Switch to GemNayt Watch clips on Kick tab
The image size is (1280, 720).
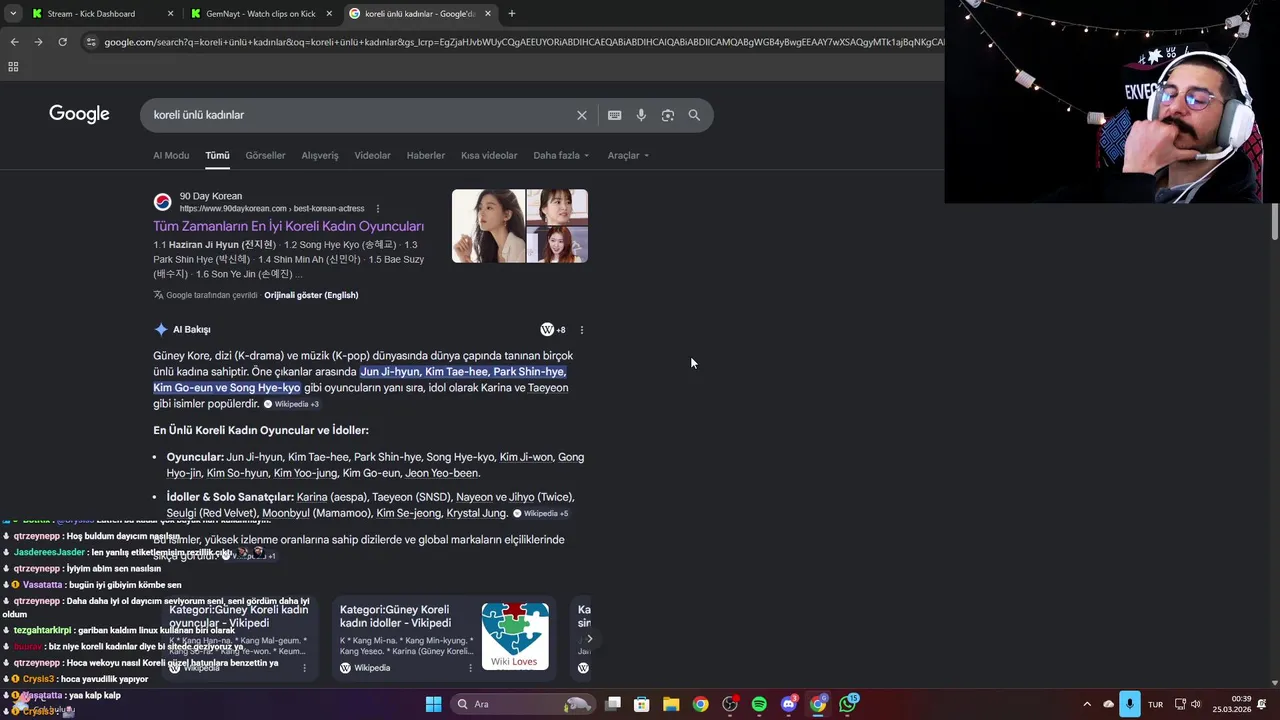260,14
